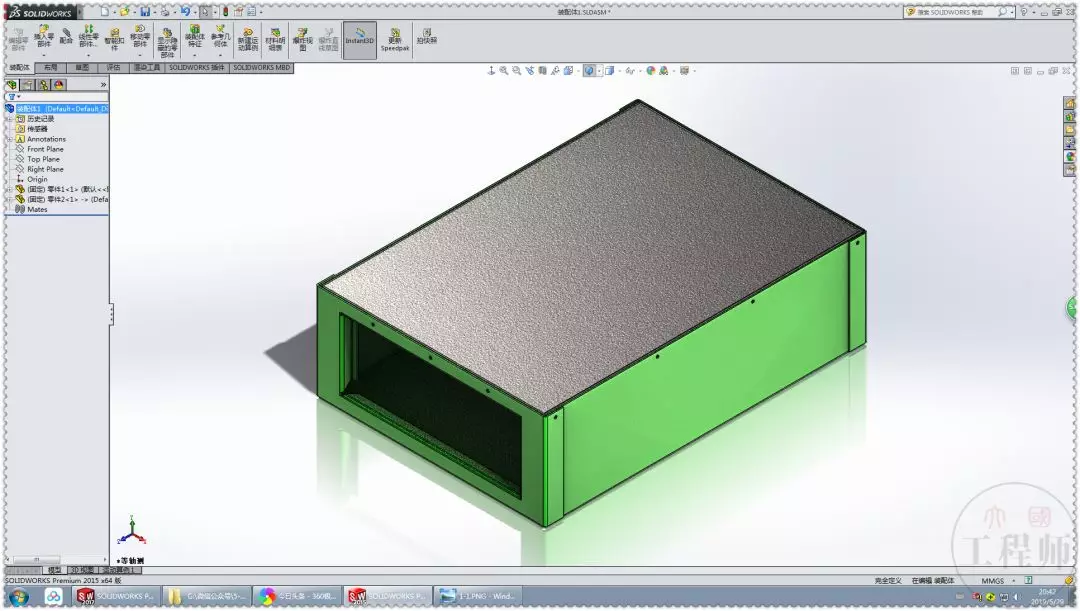
Task: Switch to the 草图 (Sketch) tab
Action: [x=82, y=68]
